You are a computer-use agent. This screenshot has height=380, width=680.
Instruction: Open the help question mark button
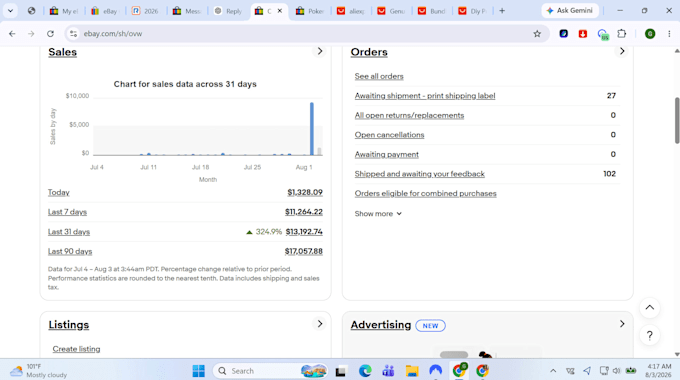pos(649,335)
